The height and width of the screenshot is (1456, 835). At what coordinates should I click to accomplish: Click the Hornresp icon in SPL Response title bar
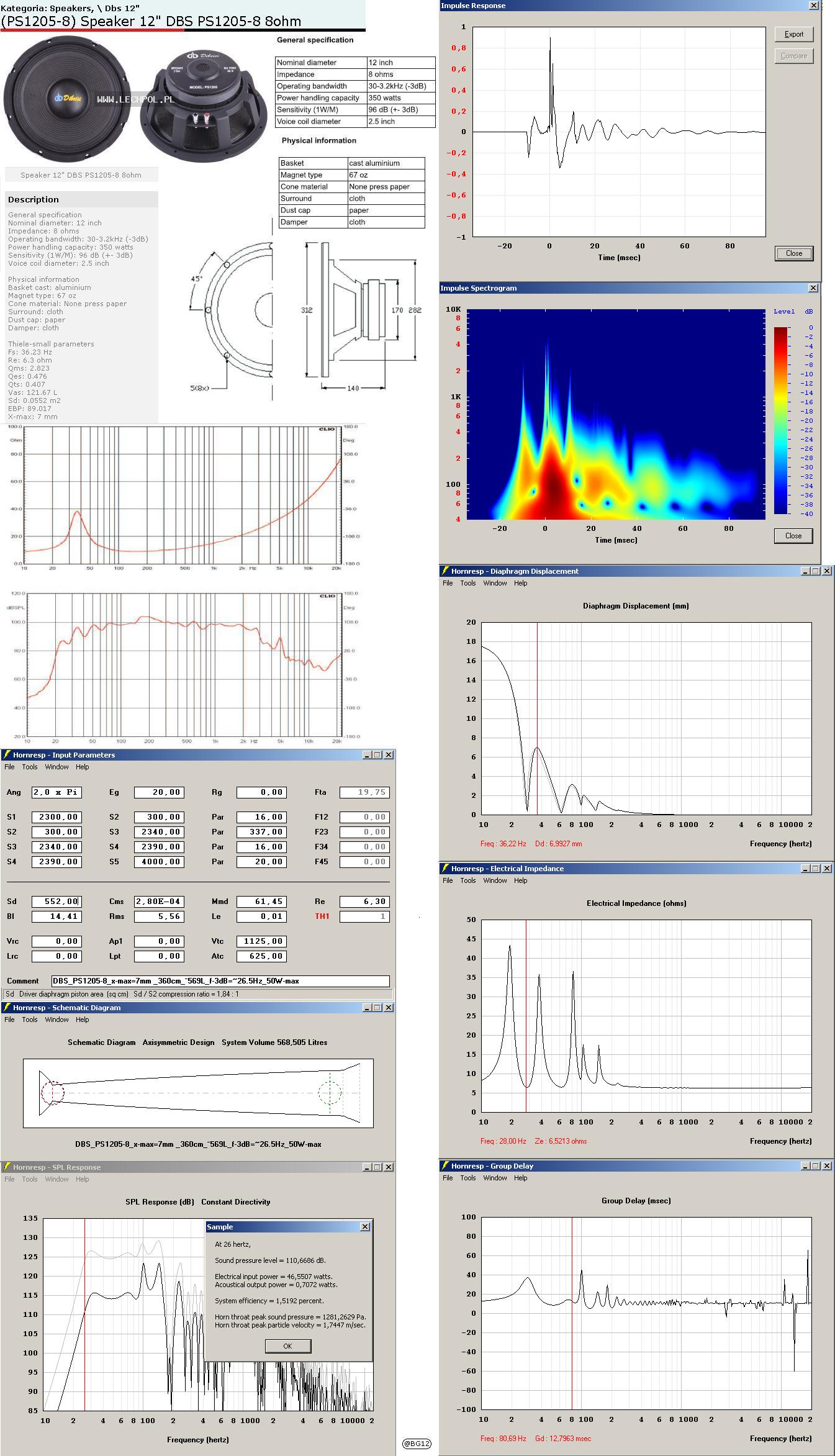[x=7, y=1167]
